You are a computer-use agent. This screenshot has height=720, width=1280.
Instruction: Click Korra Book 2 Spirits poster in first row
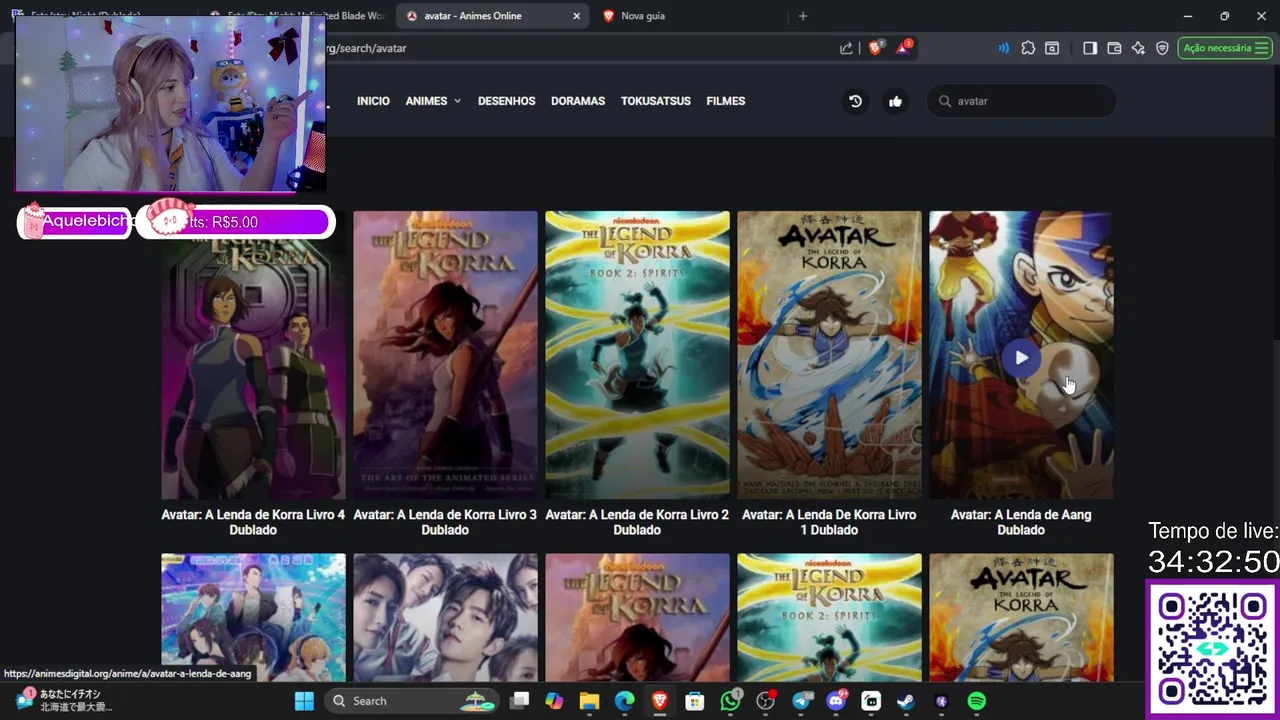pos(637,355)
